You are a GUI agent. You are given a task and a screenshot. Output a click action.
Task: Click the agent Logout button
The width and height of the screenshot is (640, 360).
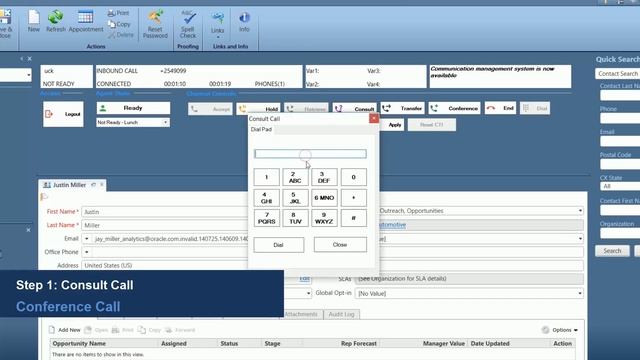click(63, 114)
